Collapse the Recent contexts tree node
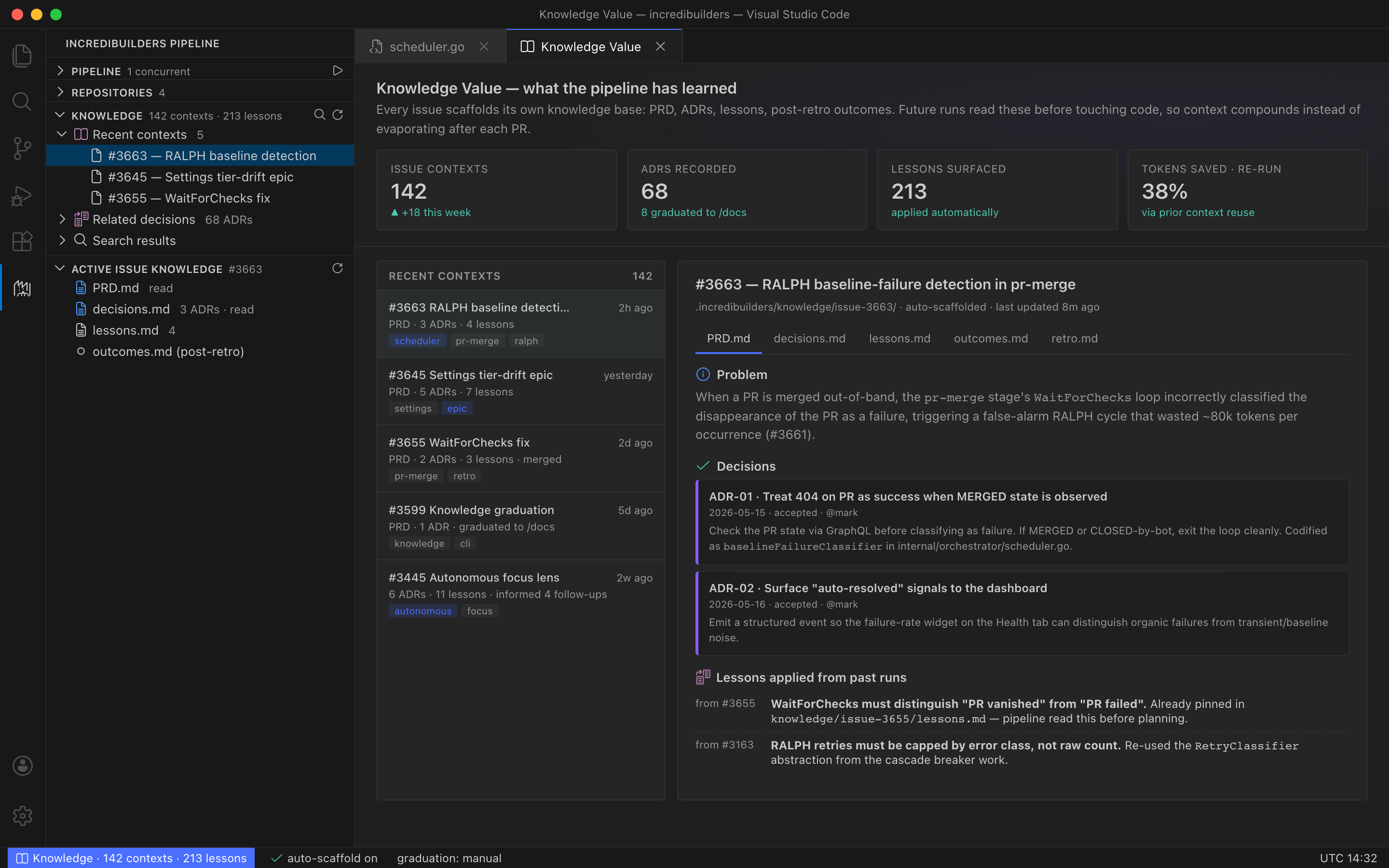The image size is (1389, 868). coord(62,134)
